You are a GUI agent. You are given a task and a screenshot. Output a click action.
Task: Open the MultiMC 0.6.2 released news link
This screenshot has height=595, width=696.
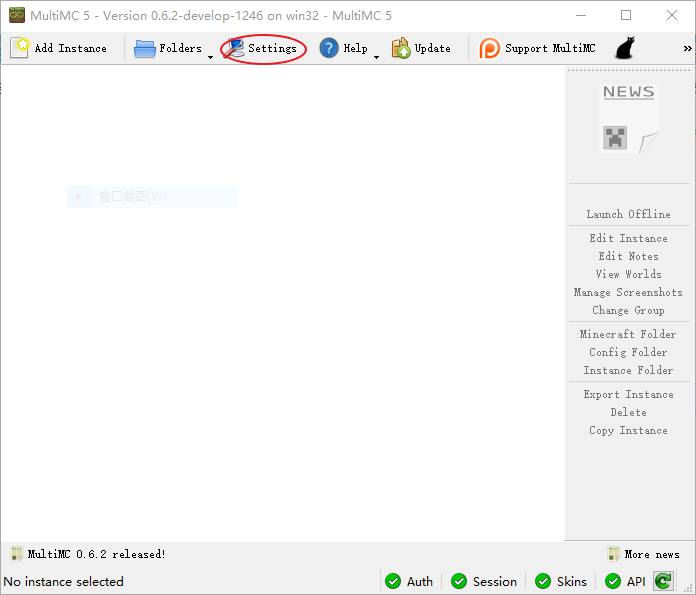click(x=96, y=554)
